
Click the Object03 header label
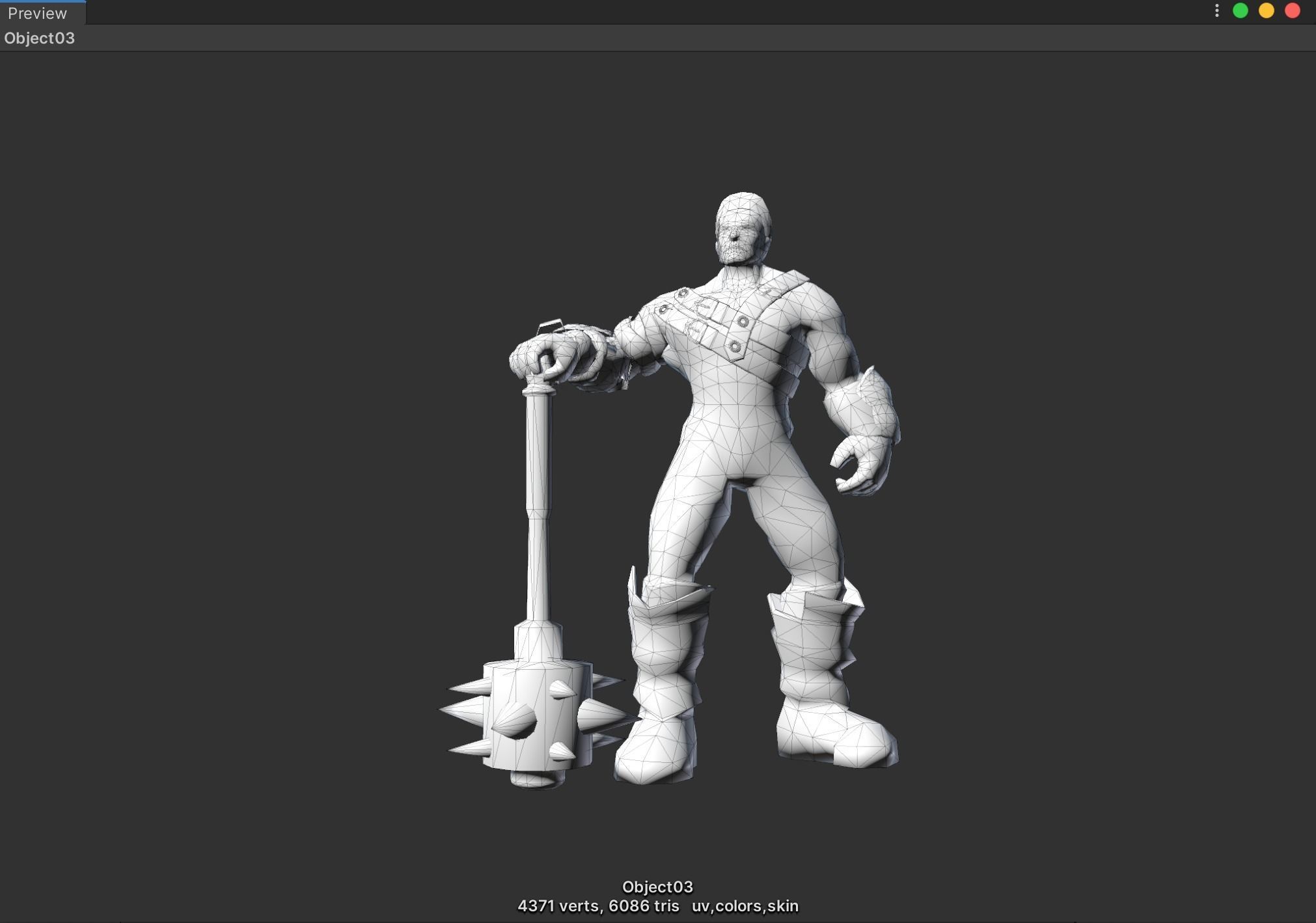[40, 38]
